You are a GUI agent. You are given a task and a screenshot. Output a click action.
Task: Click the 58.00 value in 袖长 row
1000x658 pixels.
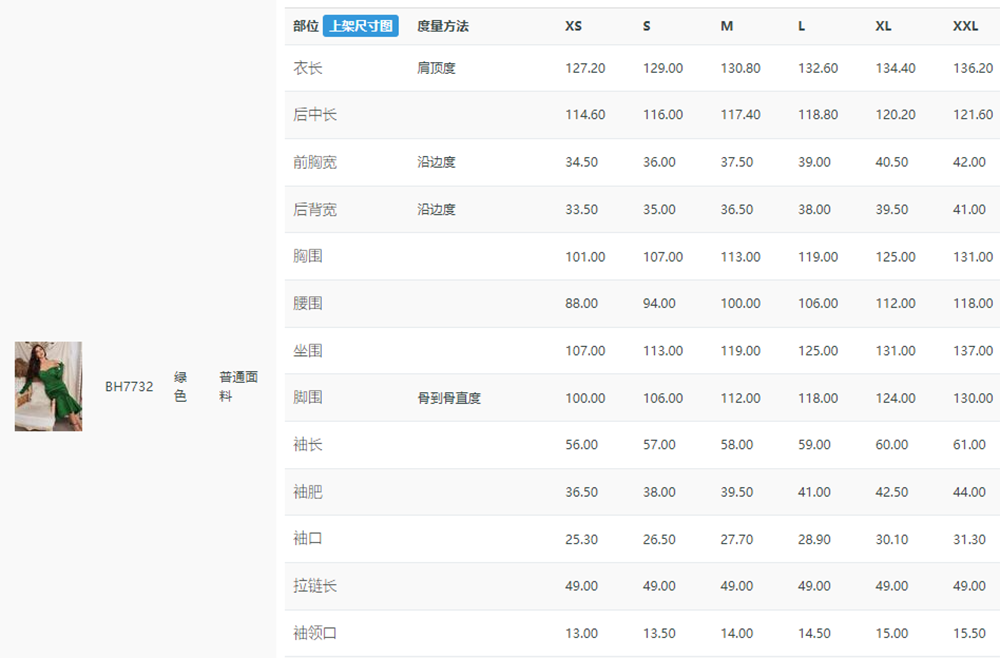coord(737,444)
